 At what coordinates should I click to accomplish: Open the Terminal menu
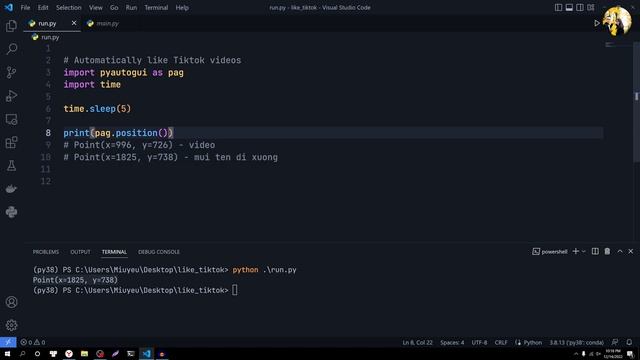click(156, 7)
